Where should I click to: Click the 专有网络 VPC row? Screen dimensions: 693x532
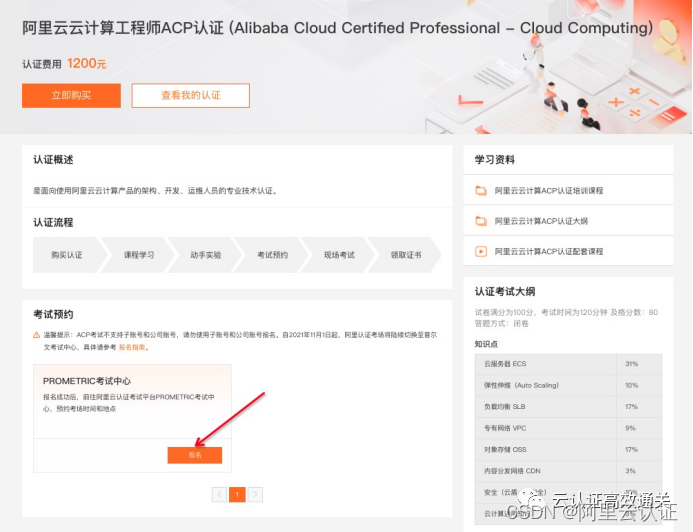(x=568, y=428)
